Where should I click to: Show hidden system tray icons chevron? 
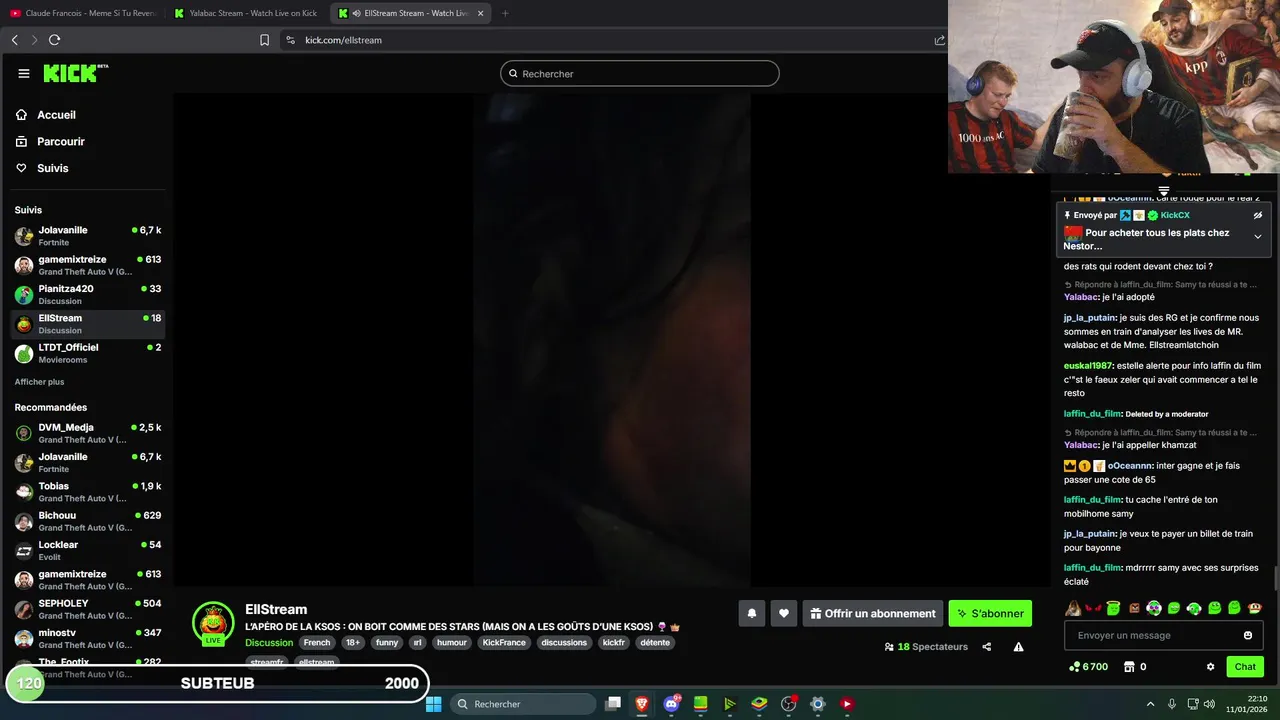(1150, 704)
